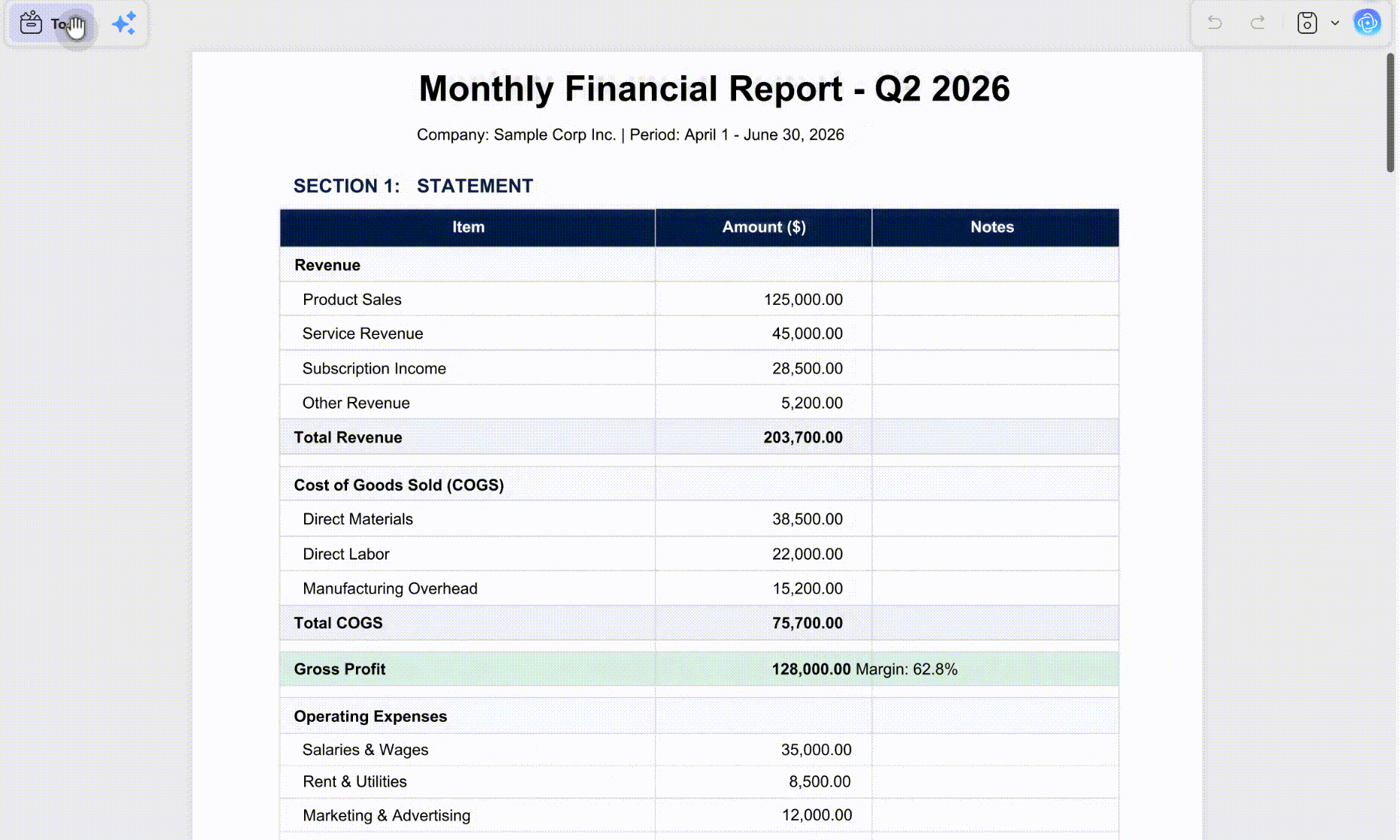This screenshot has width=1400, height=840.
Task: Click the 'SECTION 1: STATEMENT' heading
Action: click(x=413, y=186)
